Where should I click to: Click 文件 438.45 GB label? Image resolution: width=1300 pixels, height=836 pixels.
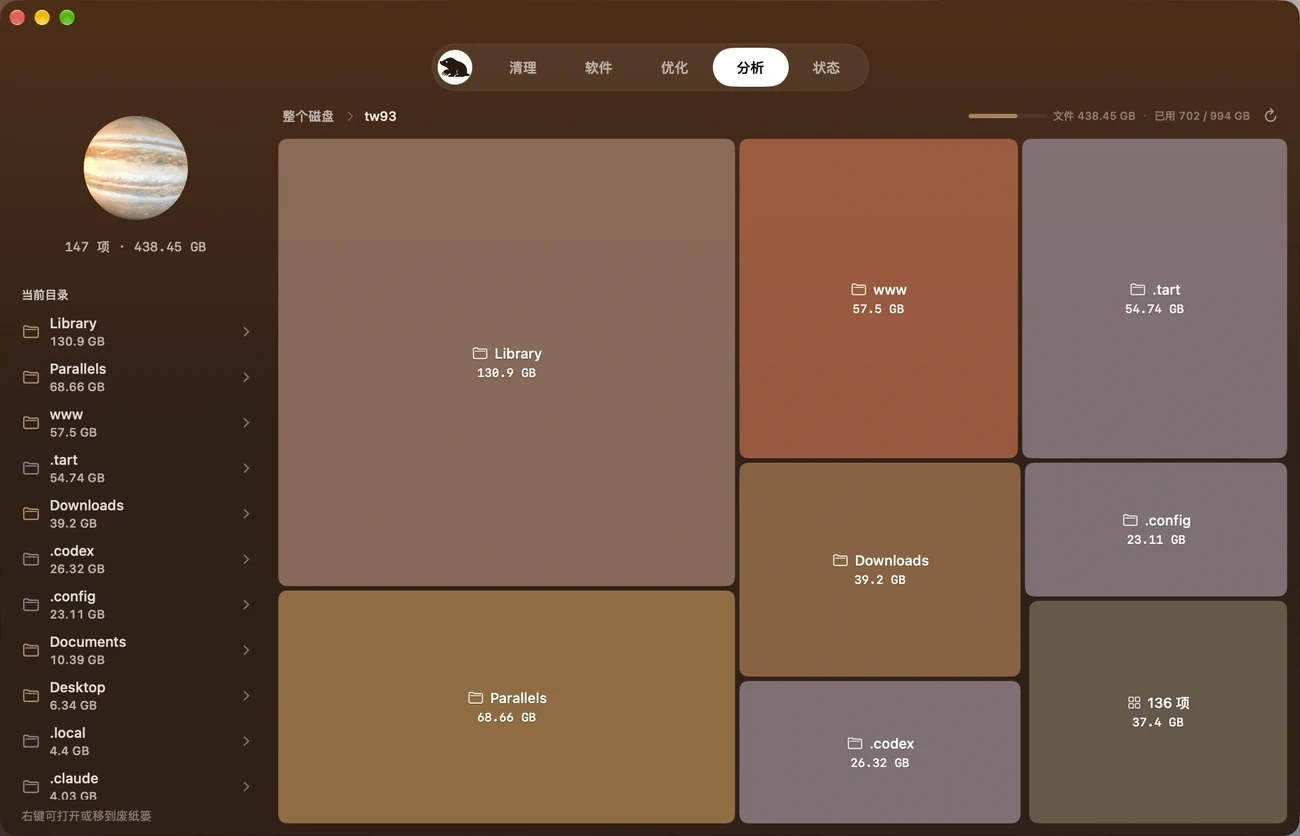pos(1094,116)
